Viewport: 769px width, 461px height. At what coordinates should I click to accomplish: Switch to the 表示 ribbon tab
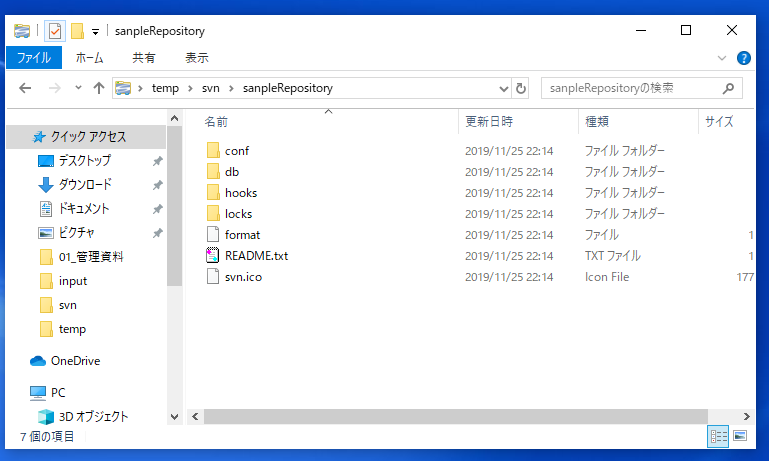point(197,58)
